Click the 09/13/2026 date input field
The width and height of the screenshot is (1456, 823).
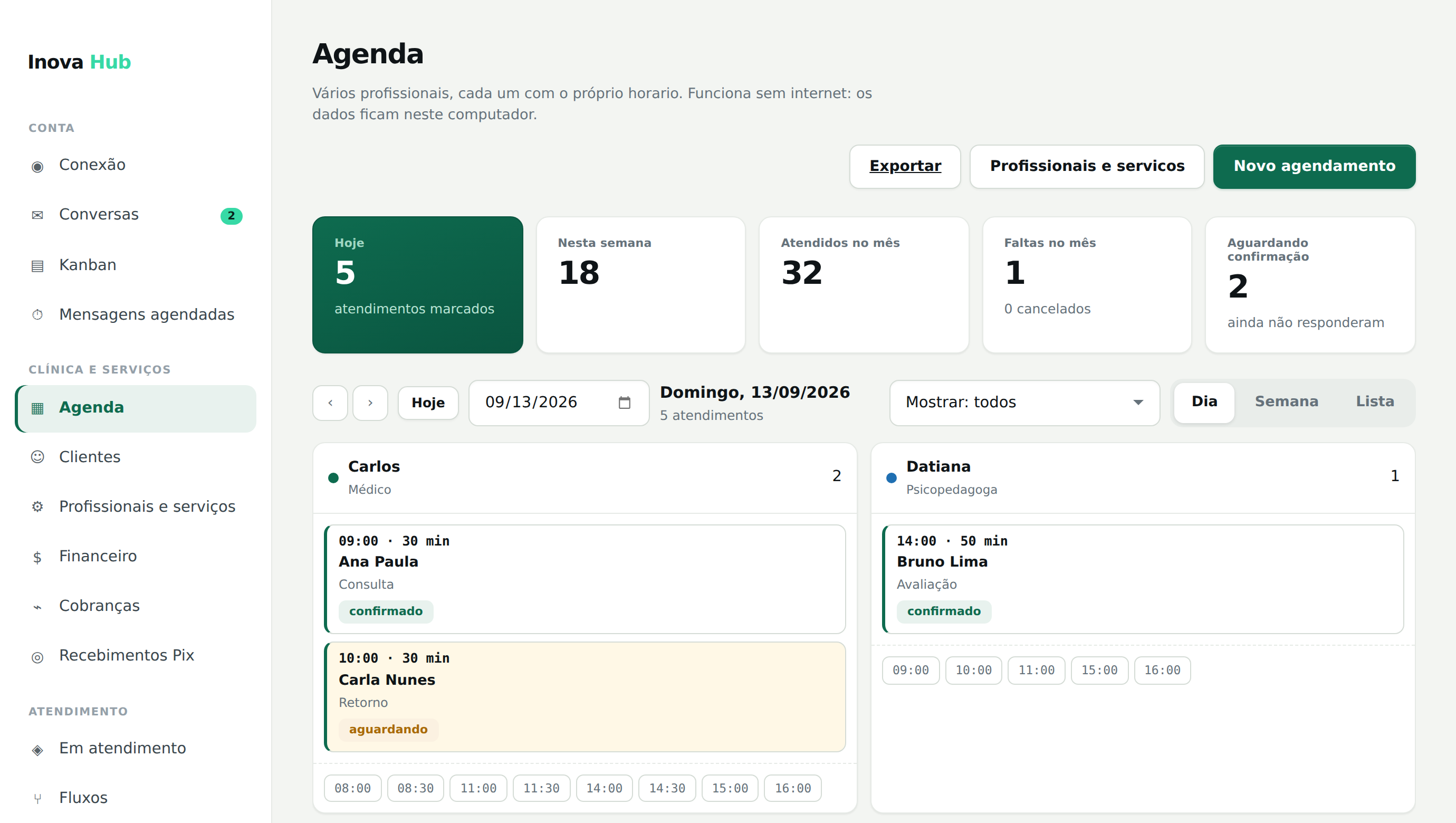(559, 403)
